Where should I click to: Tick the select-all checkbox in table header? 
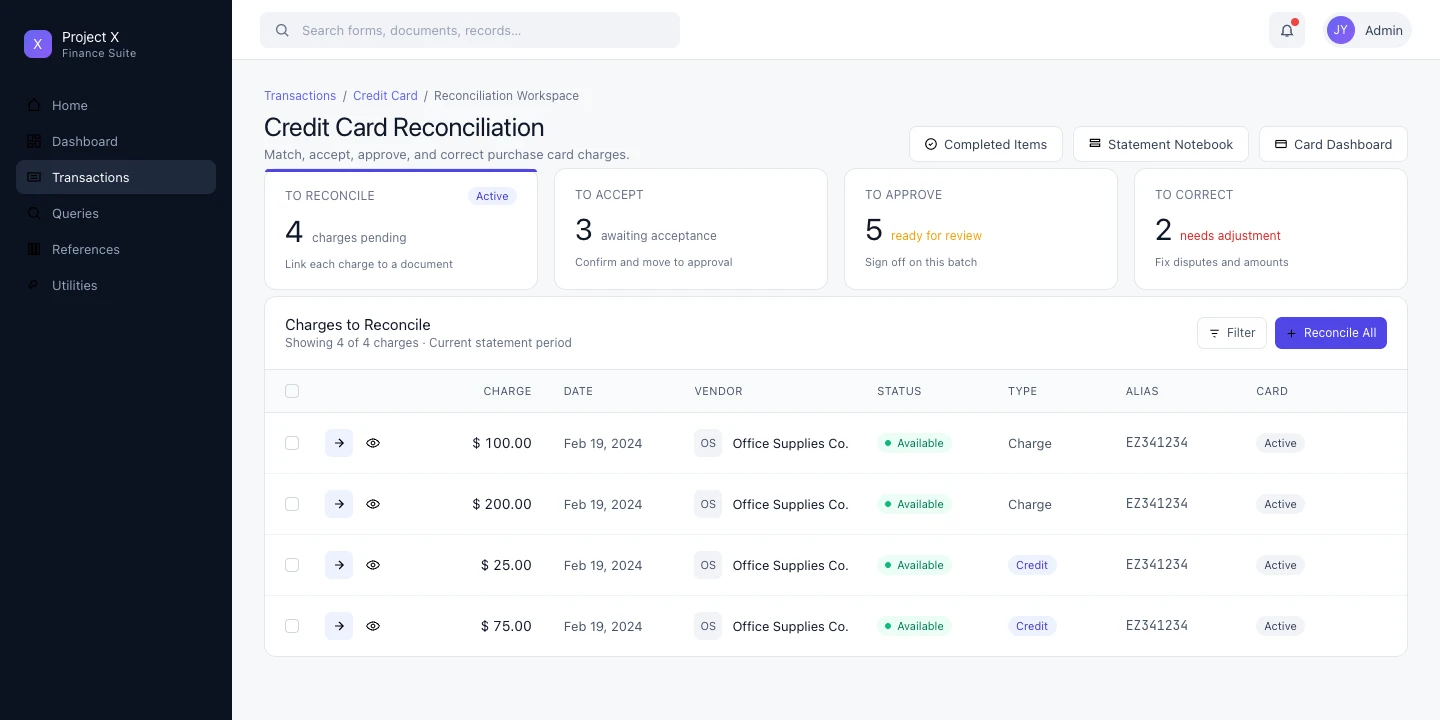click(x=292, y=391)
